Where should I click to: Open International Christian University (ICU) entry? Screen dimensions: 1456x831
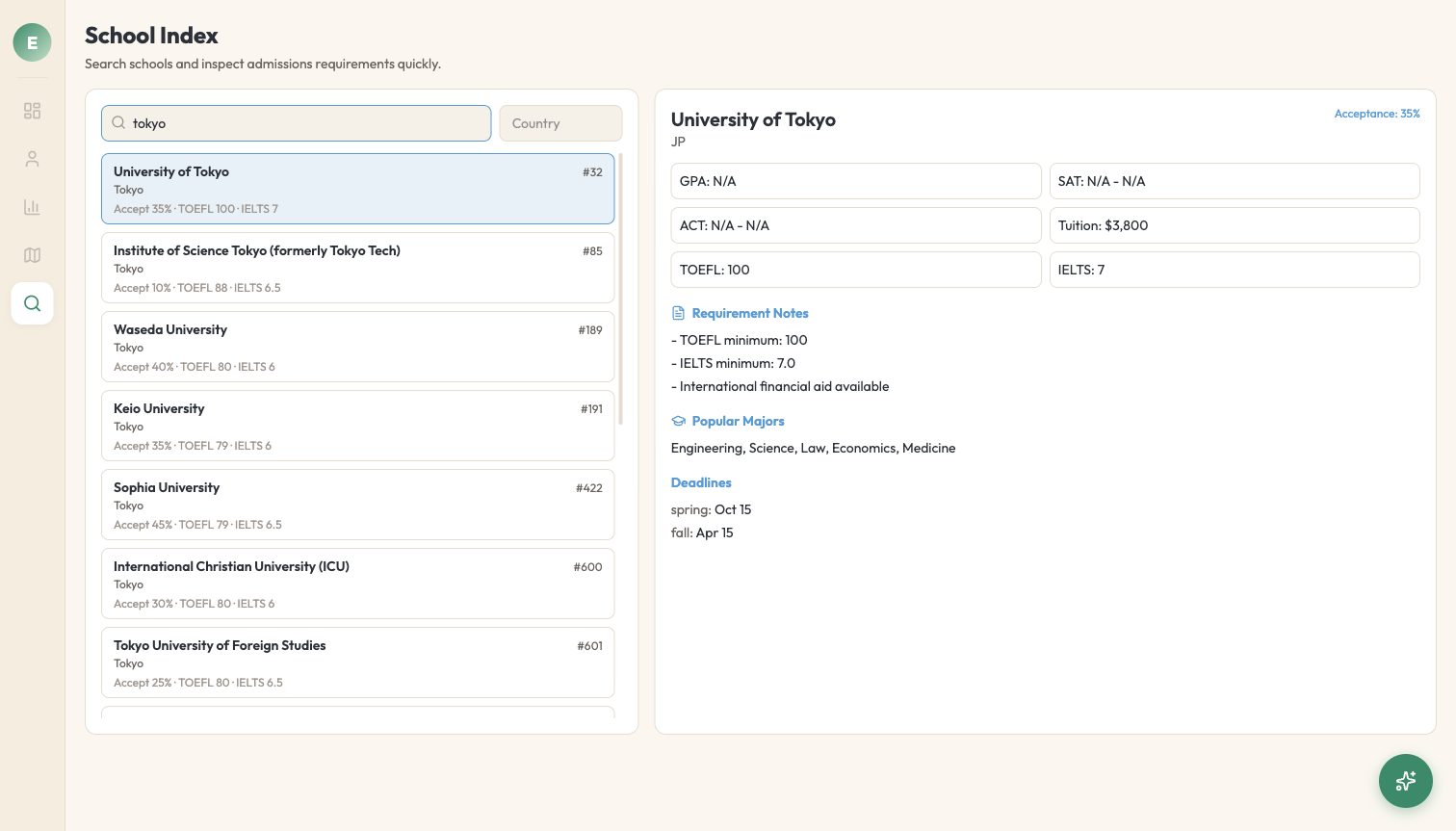tap(357, 584)
